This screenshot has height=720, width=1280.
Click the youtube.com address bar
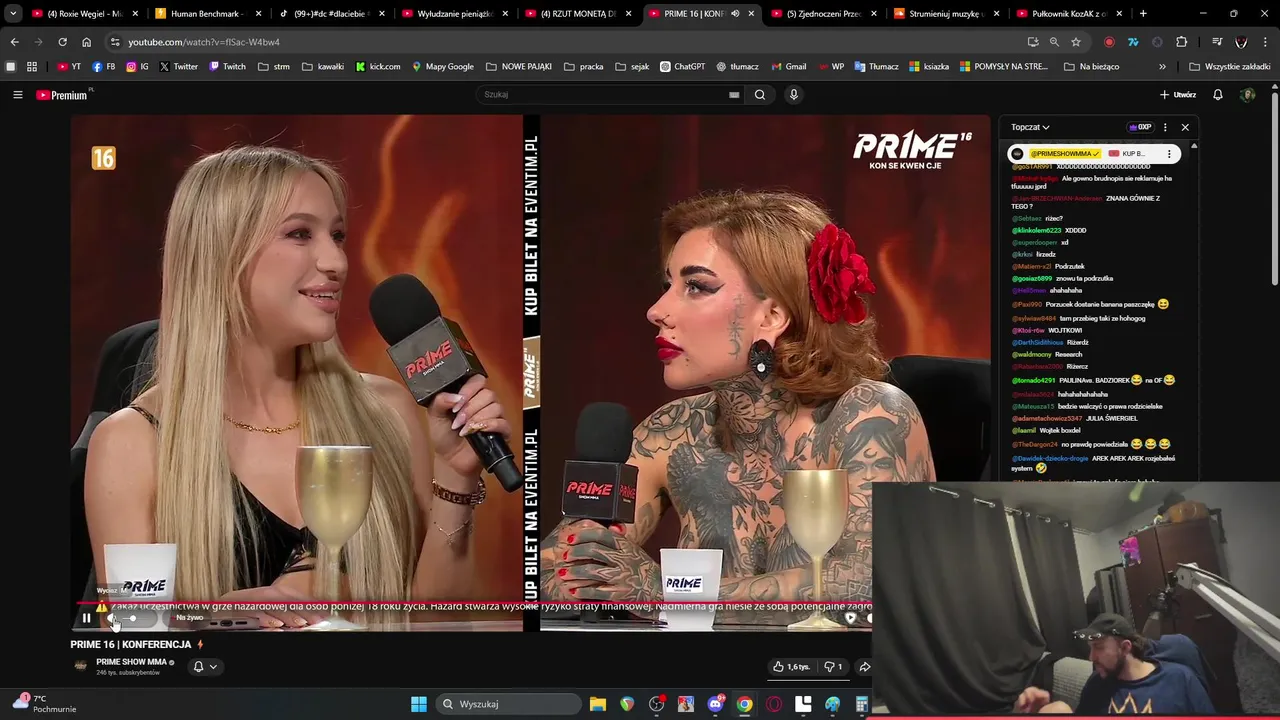tap(560, 42)
